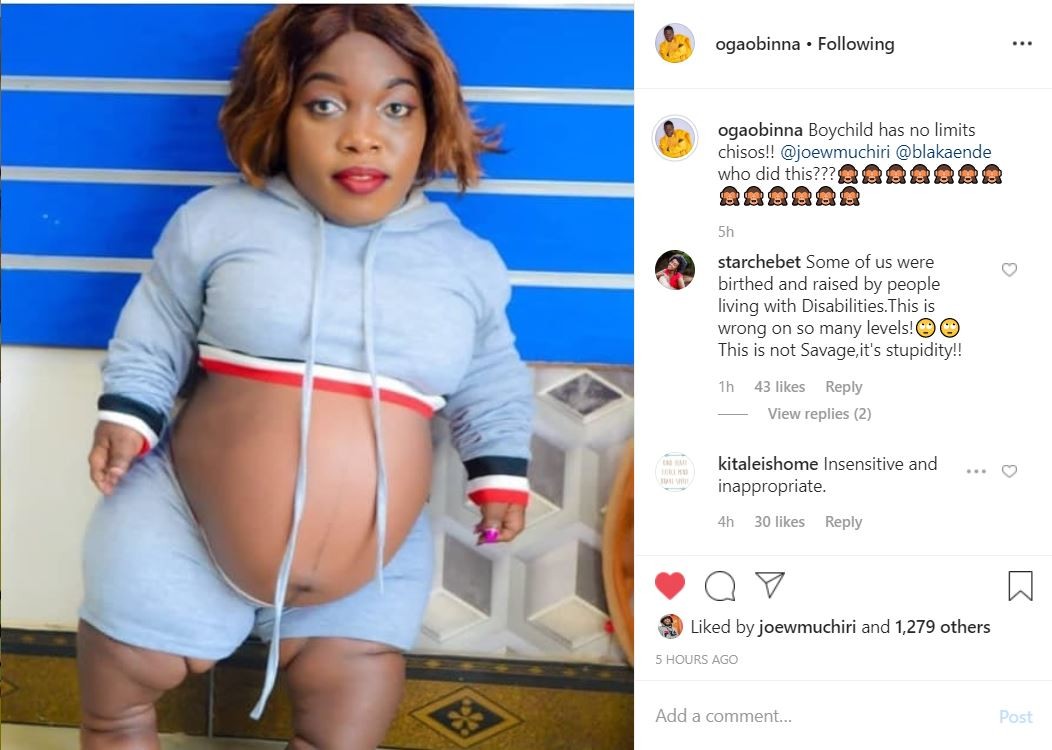Click the Following status in header
This screenshot has height=750, width=1052.
coord(855,44)
